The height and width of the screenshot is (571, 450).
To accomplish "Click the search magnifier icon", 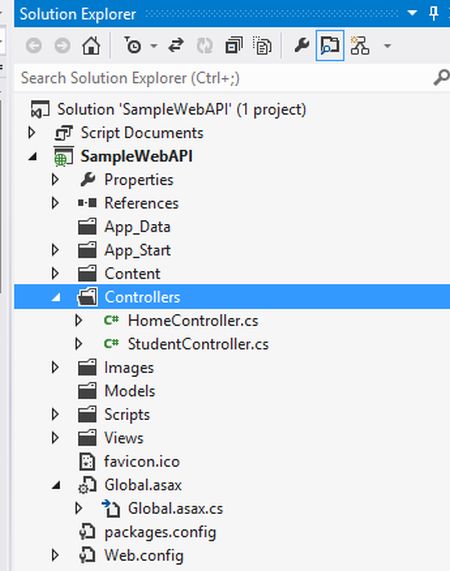I will tap(441, 78).
